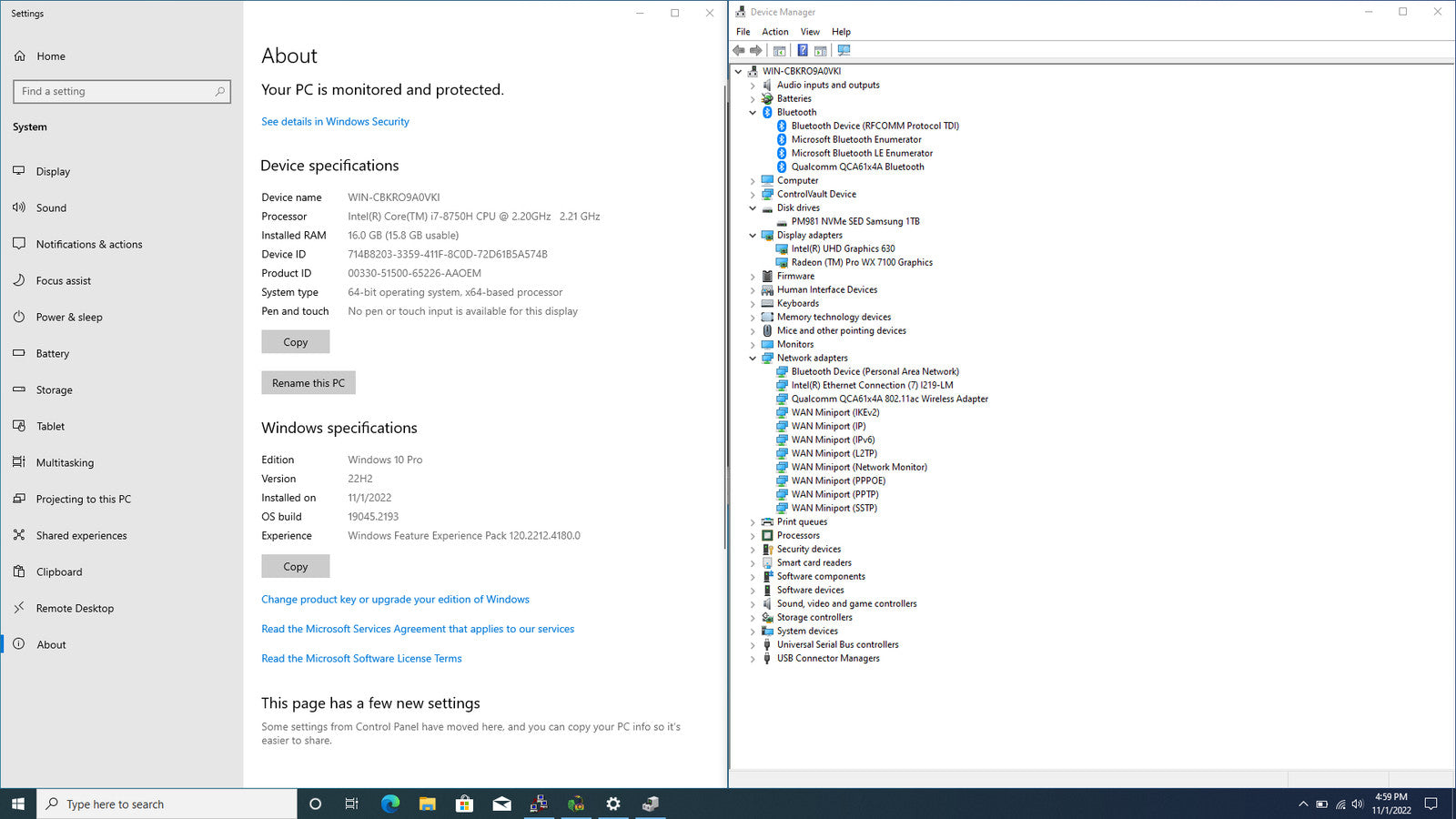Open Microsoft Services Agreement link
The image size is (1456, 819).
pos(418,629)
